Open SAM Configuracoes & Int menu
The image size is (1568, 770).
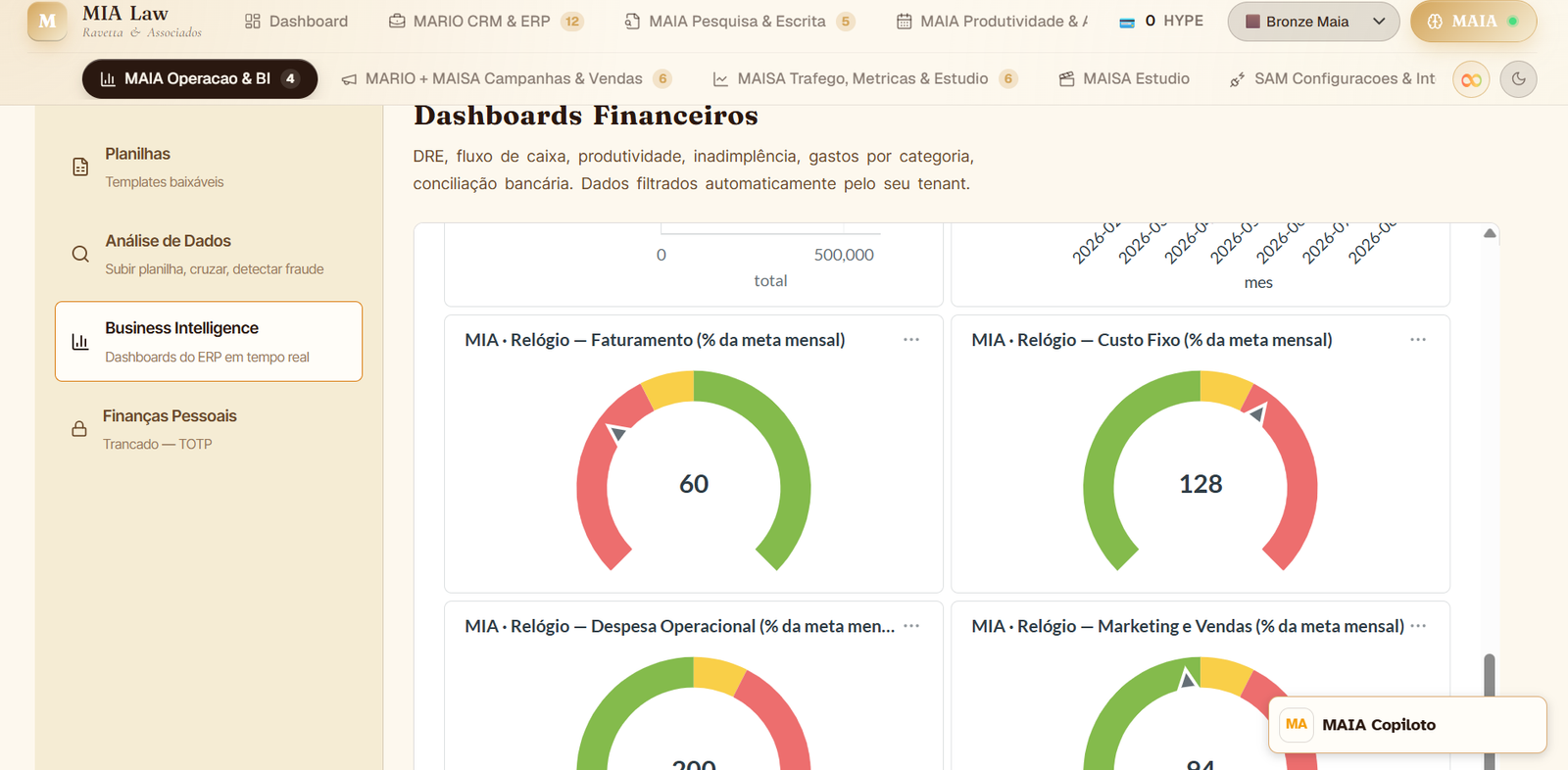(1332, 79)
